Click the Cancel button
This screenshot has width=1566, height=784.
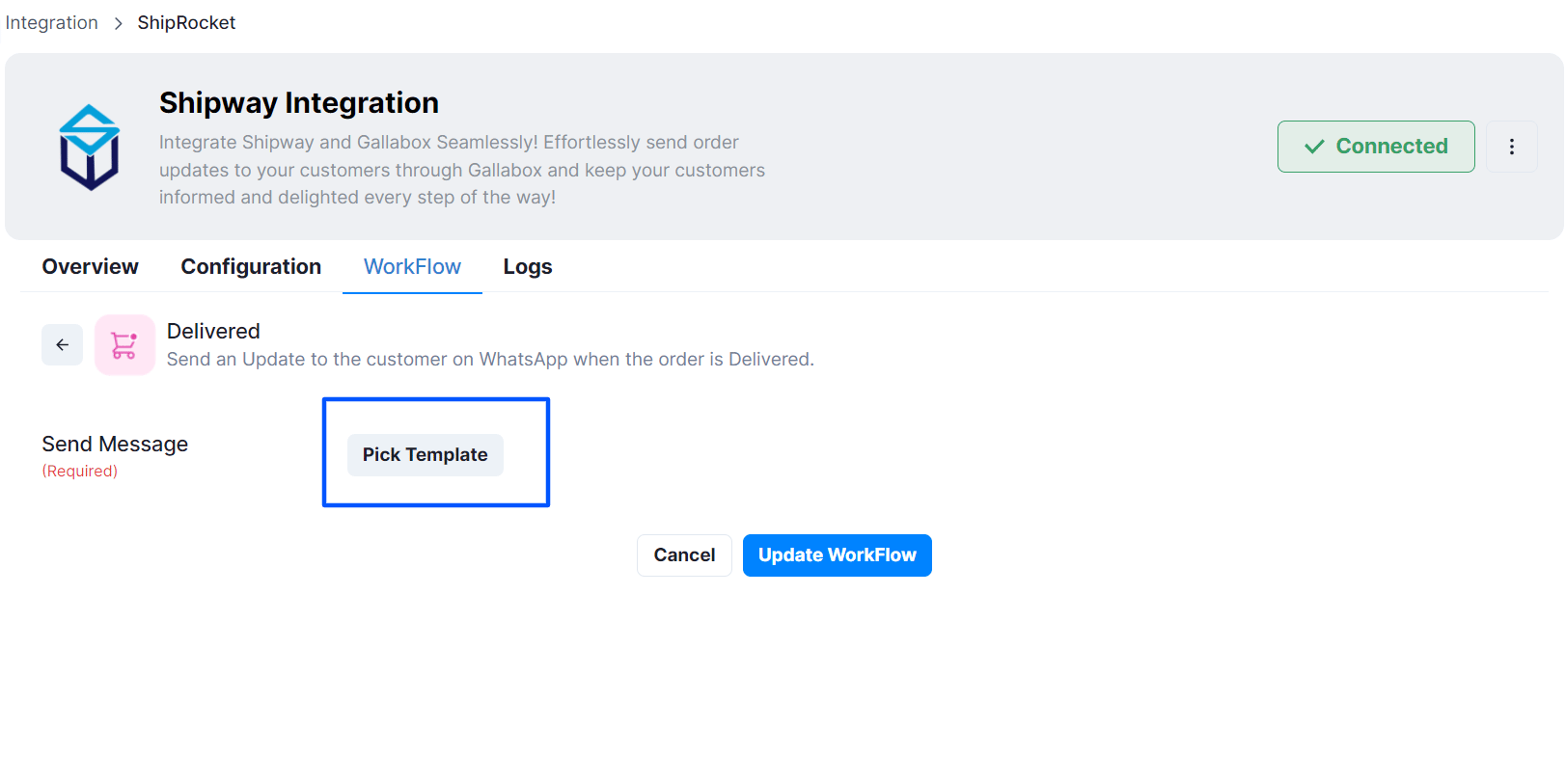point(684,555)
